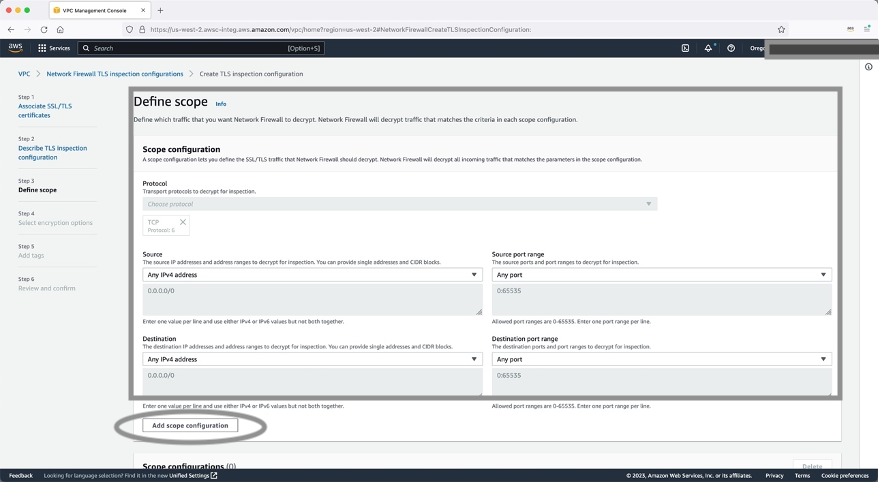
Task: Click the site security lock icon
Action: (x=142, y=30)
